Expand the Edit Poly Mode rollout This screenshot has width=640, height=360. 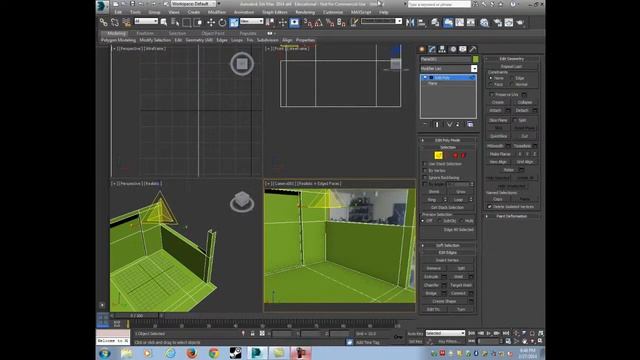pos(448,140)
